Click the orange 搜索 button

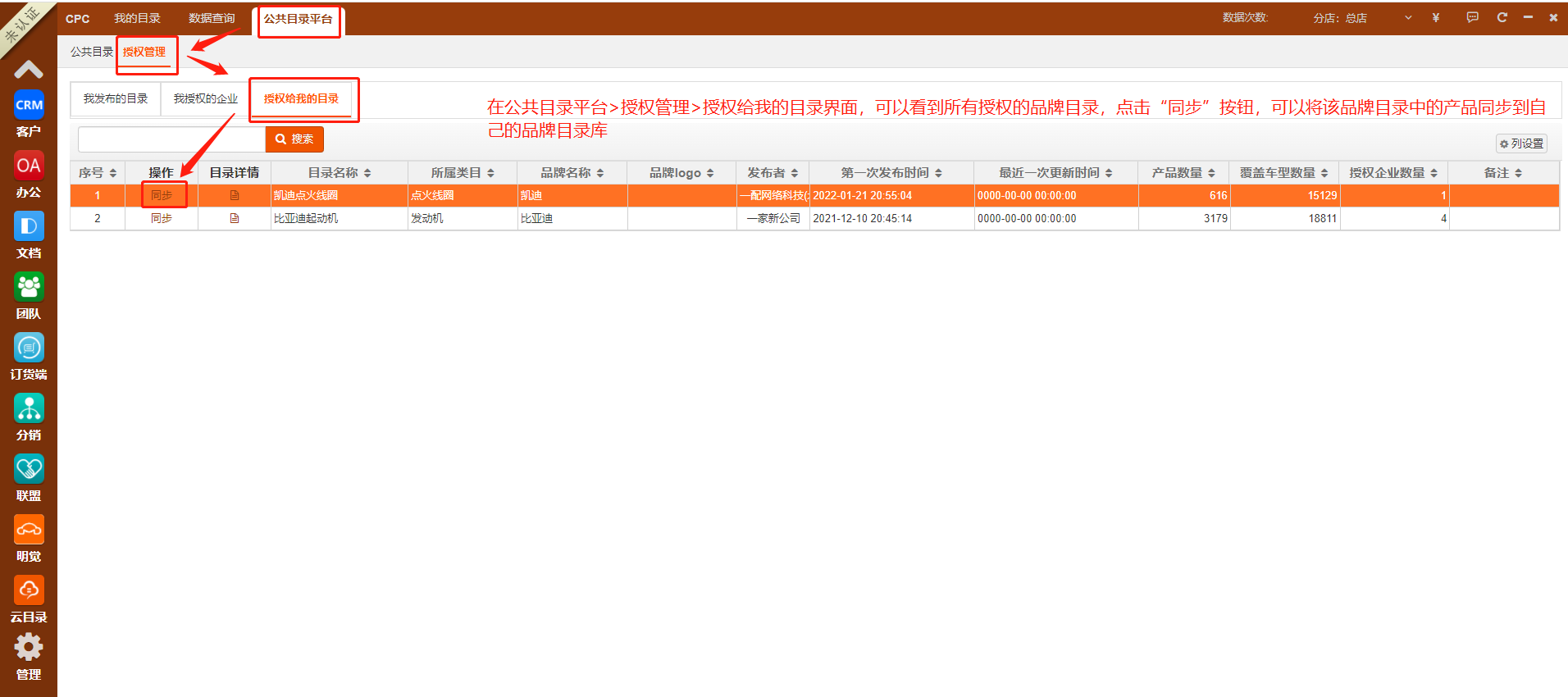click(294, 139)
